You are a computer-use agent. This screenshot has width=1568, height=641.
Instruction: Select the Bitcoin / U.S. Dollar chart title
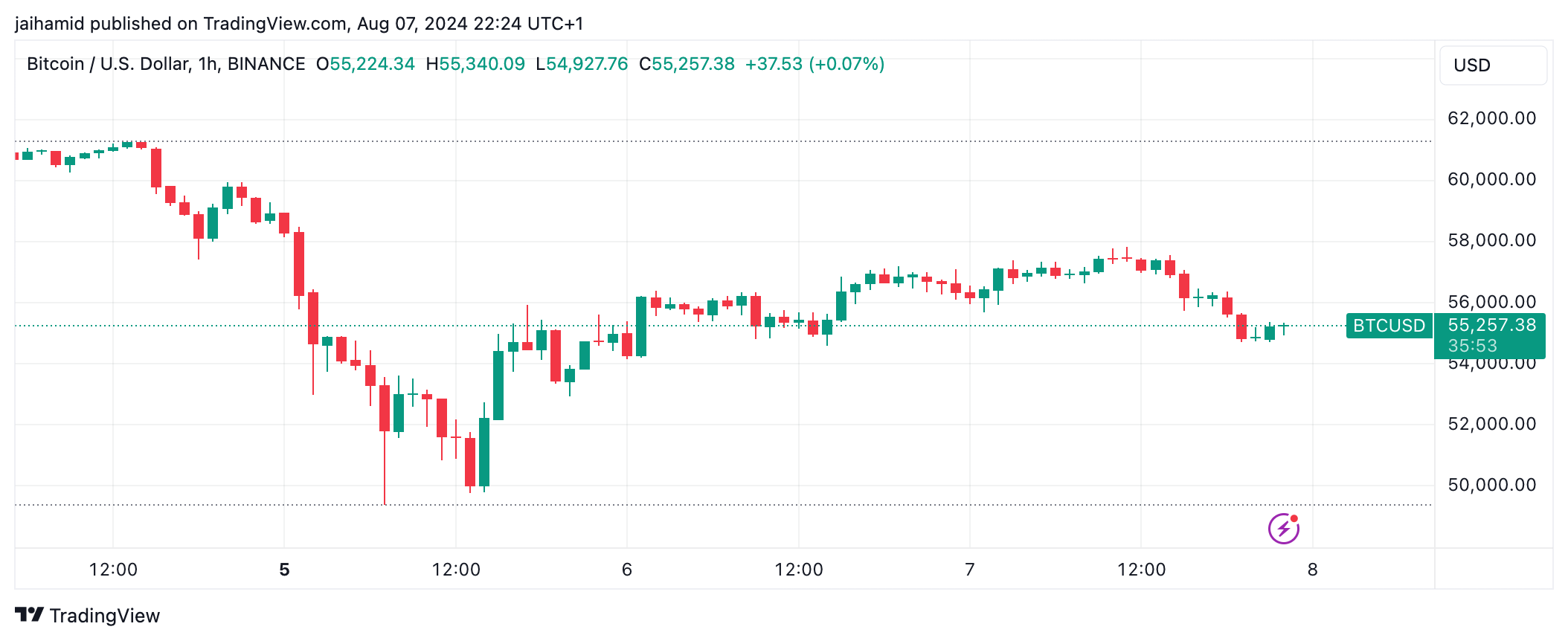(x=165, y=64)
